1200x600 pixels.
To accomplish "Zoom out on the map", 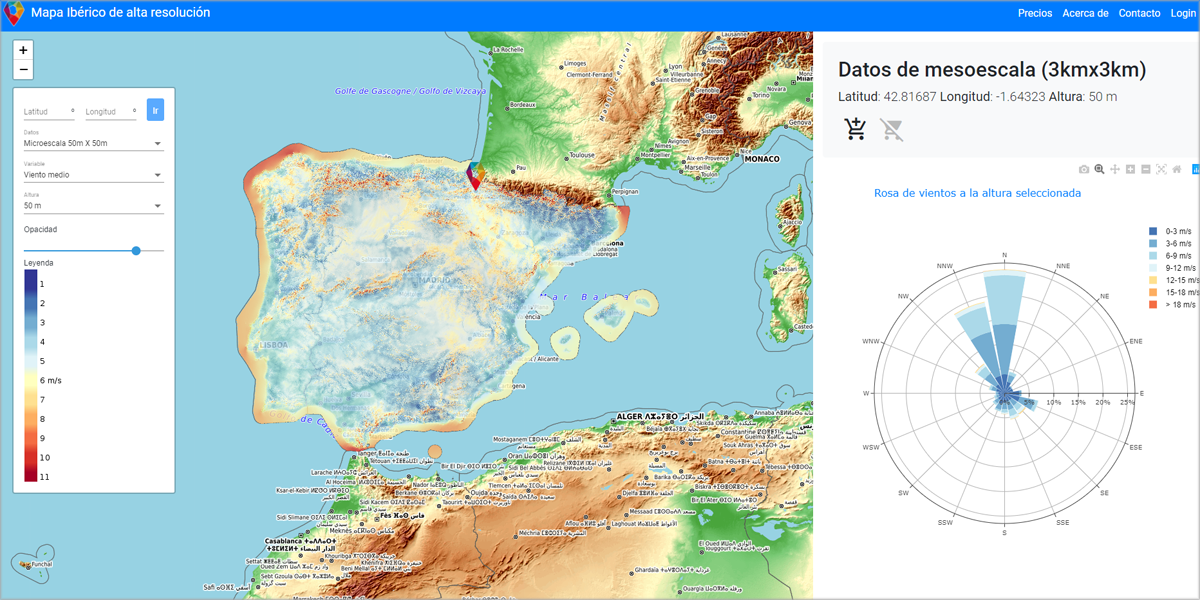I will [x=24, y=70].
